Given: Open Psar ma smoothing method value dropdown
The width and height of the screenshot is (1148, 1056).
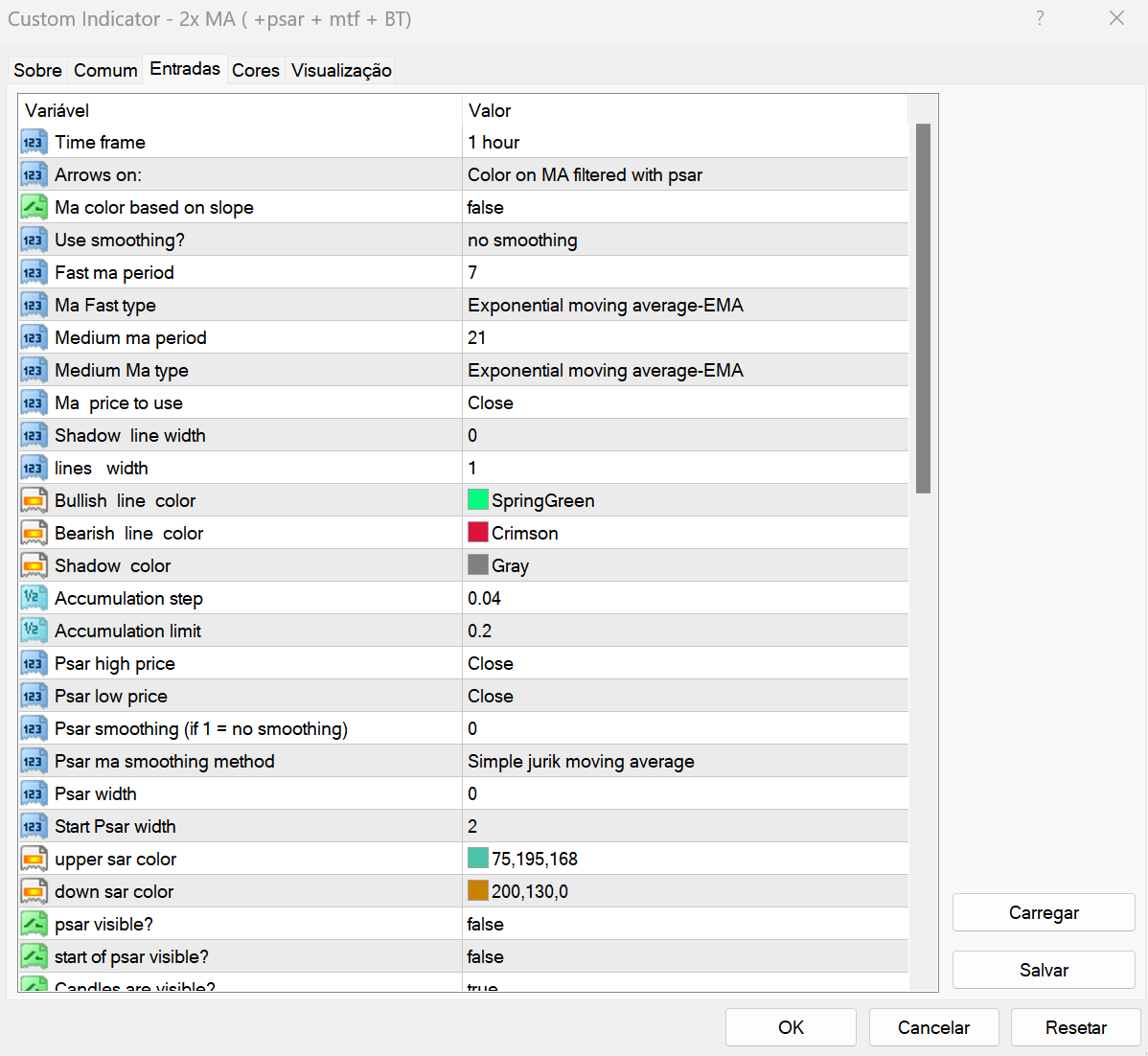Looking at the screenshot, I should 685,762.
